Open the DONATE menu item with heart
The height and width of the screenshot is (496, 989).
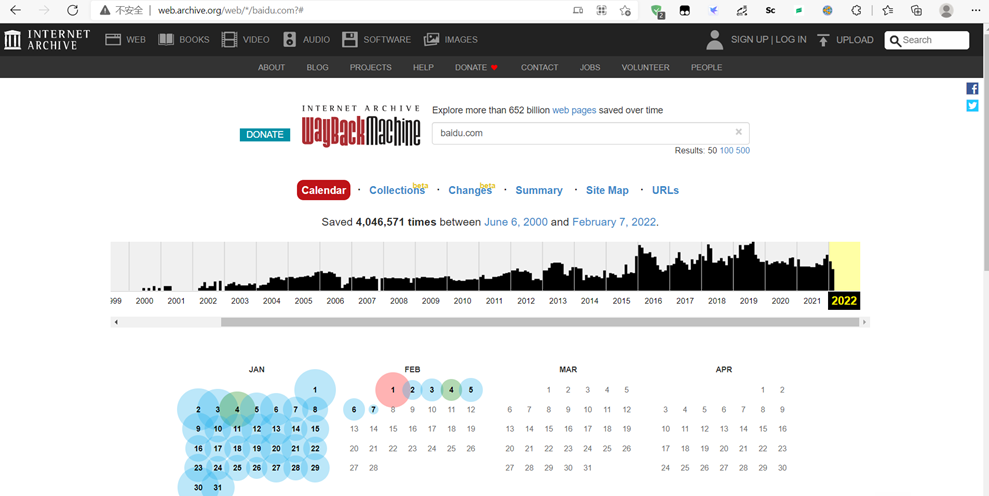(477, 67)
